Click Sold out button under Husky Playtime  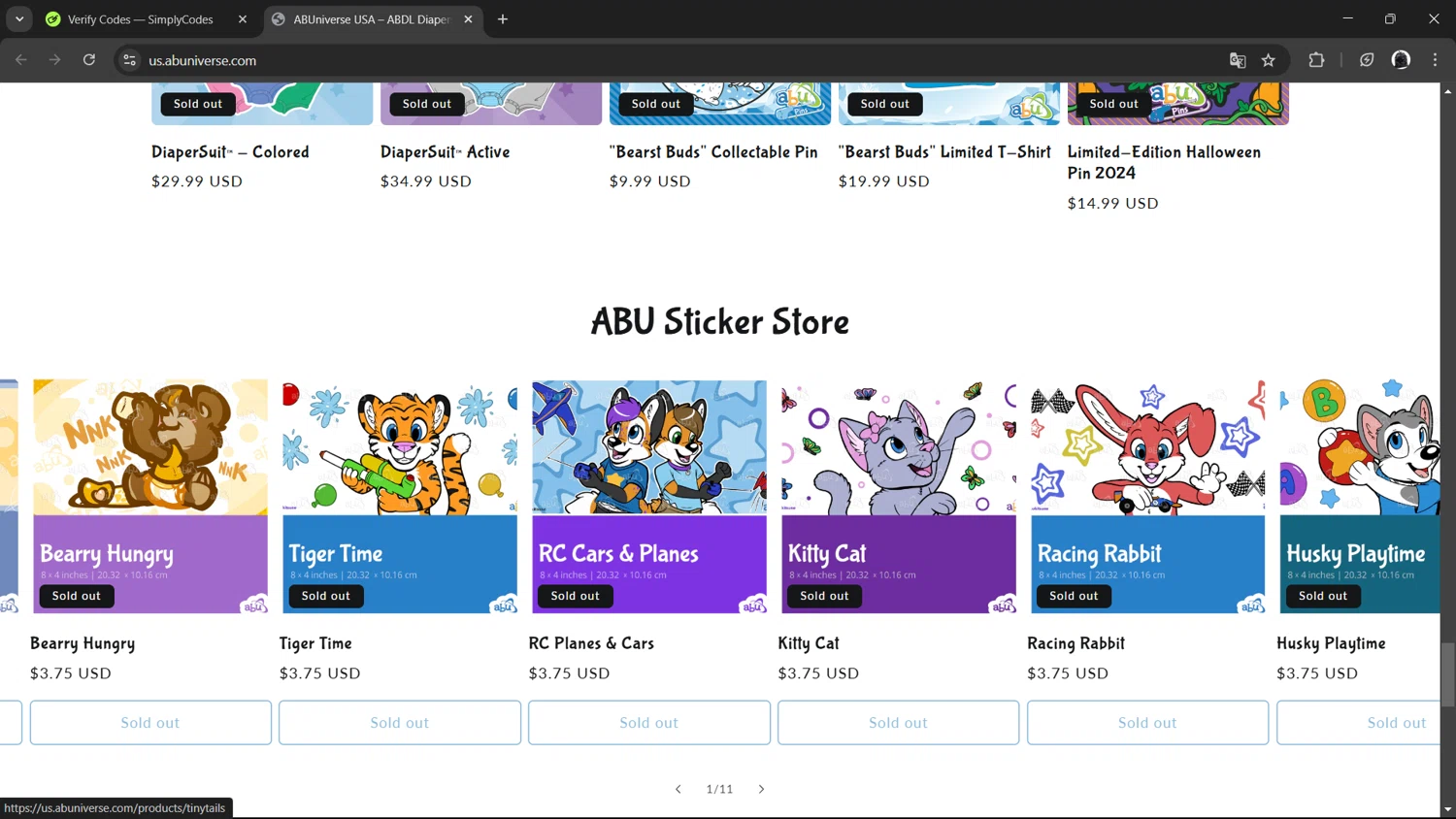tap(1359, 723)
